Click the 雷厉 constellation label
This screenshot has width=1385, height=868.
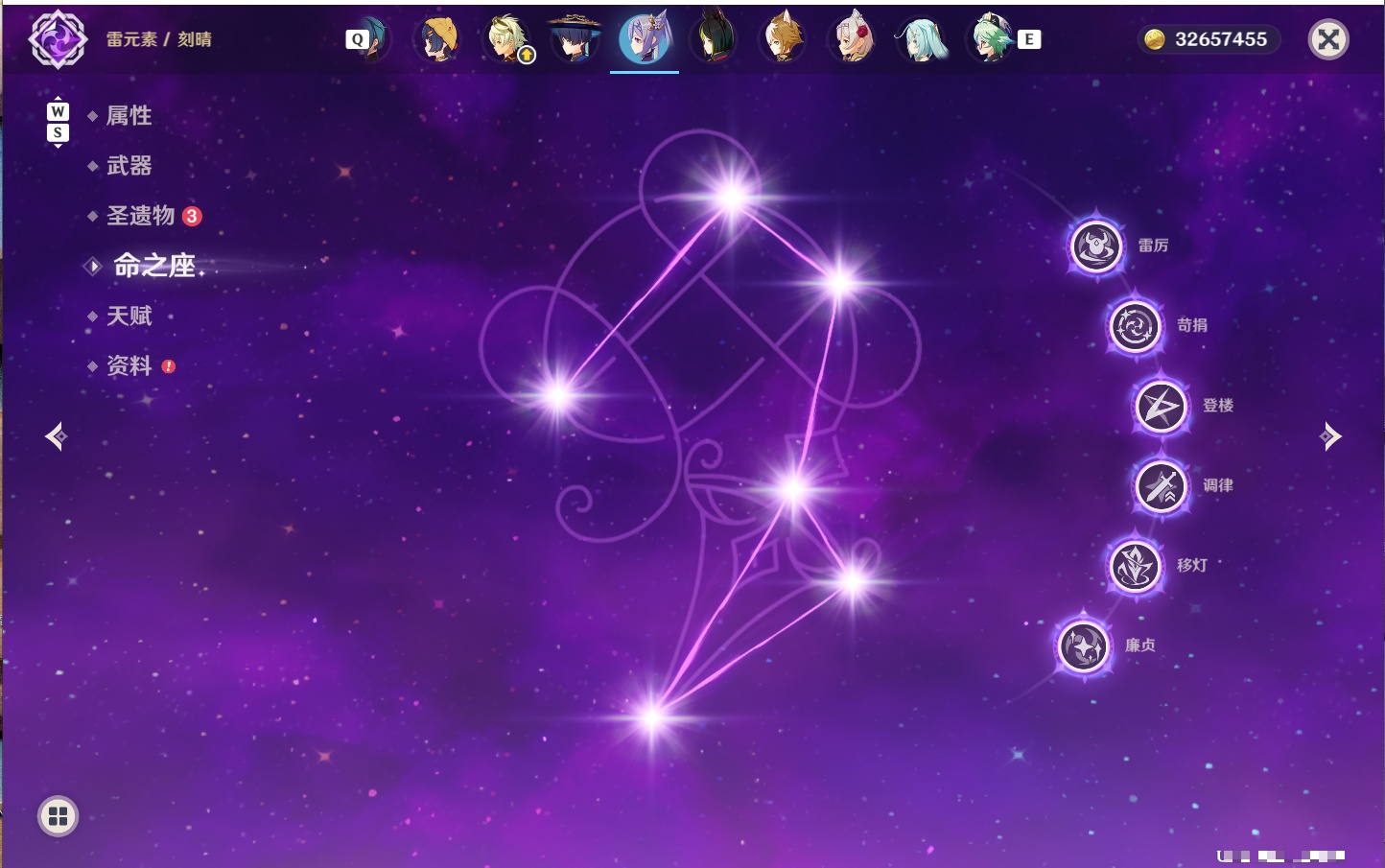click(x=1153, y=246)
